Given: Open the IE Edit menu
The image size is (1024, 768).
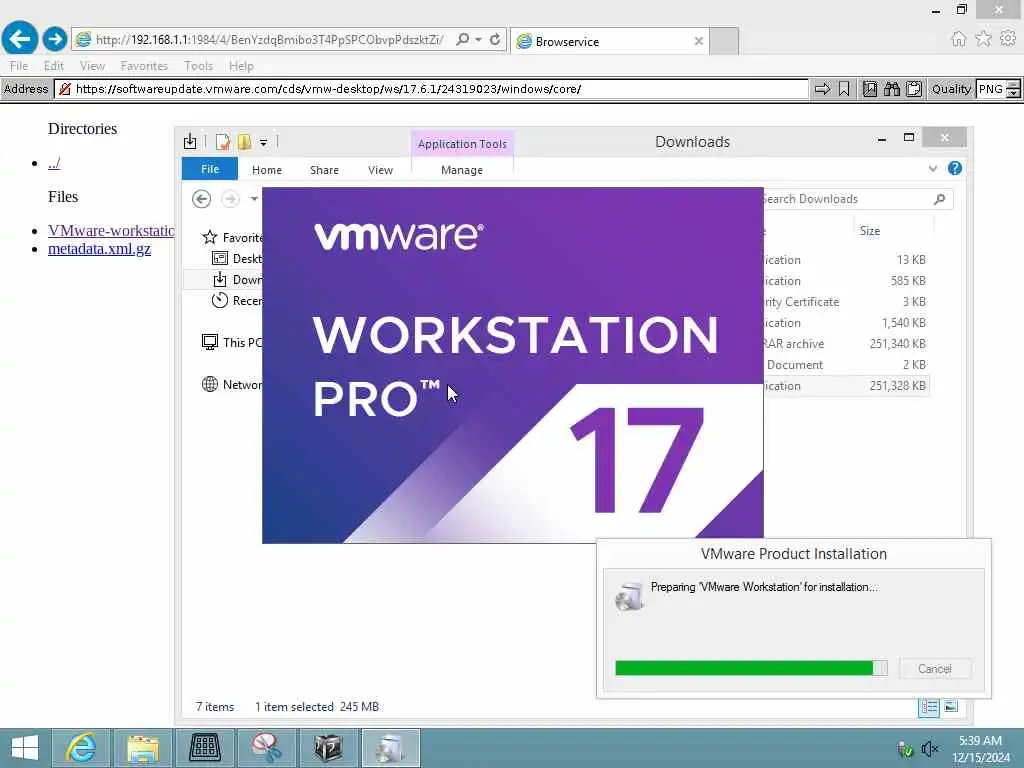Looking at the screenshot, I should coord(54,66).
